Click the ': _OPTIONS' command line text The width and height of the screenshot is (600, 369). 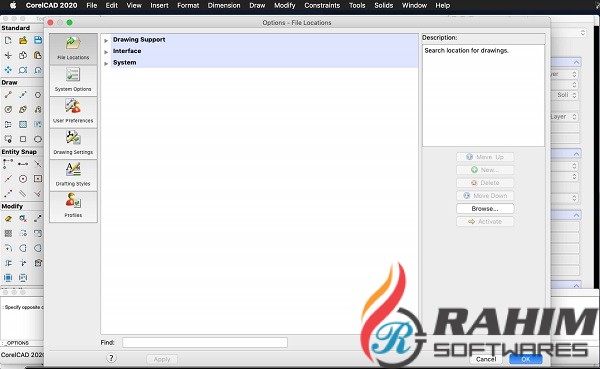click(x=15, y=343)
